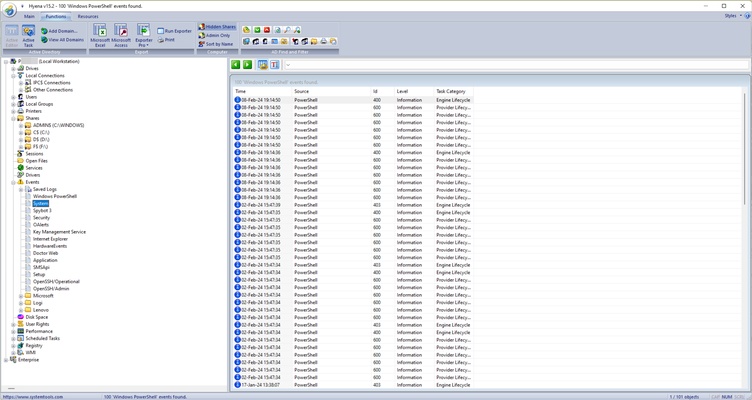
Task: Click View All Domains
Action: click(62, 40)
